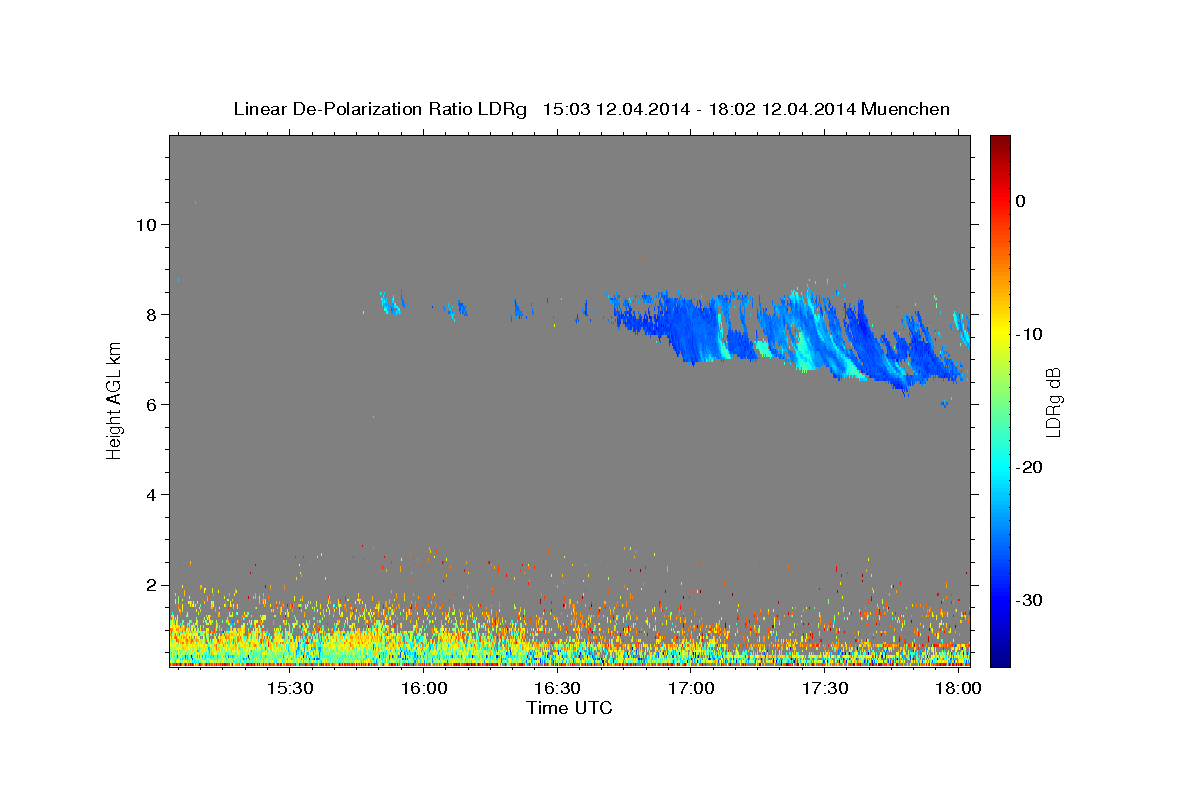
Task: Click the height tick label 10
Action: tap(146, 224)
